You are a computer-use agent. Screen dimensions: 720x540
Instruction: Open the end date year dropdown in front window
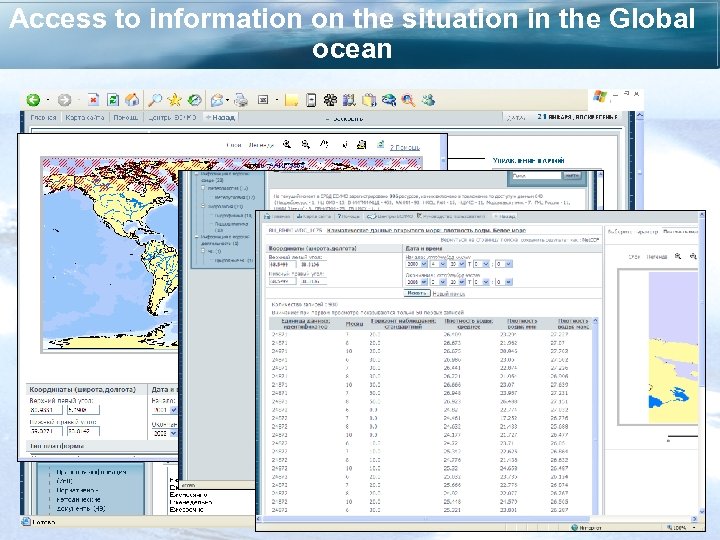pyautogui.click(x=417, y=282)
